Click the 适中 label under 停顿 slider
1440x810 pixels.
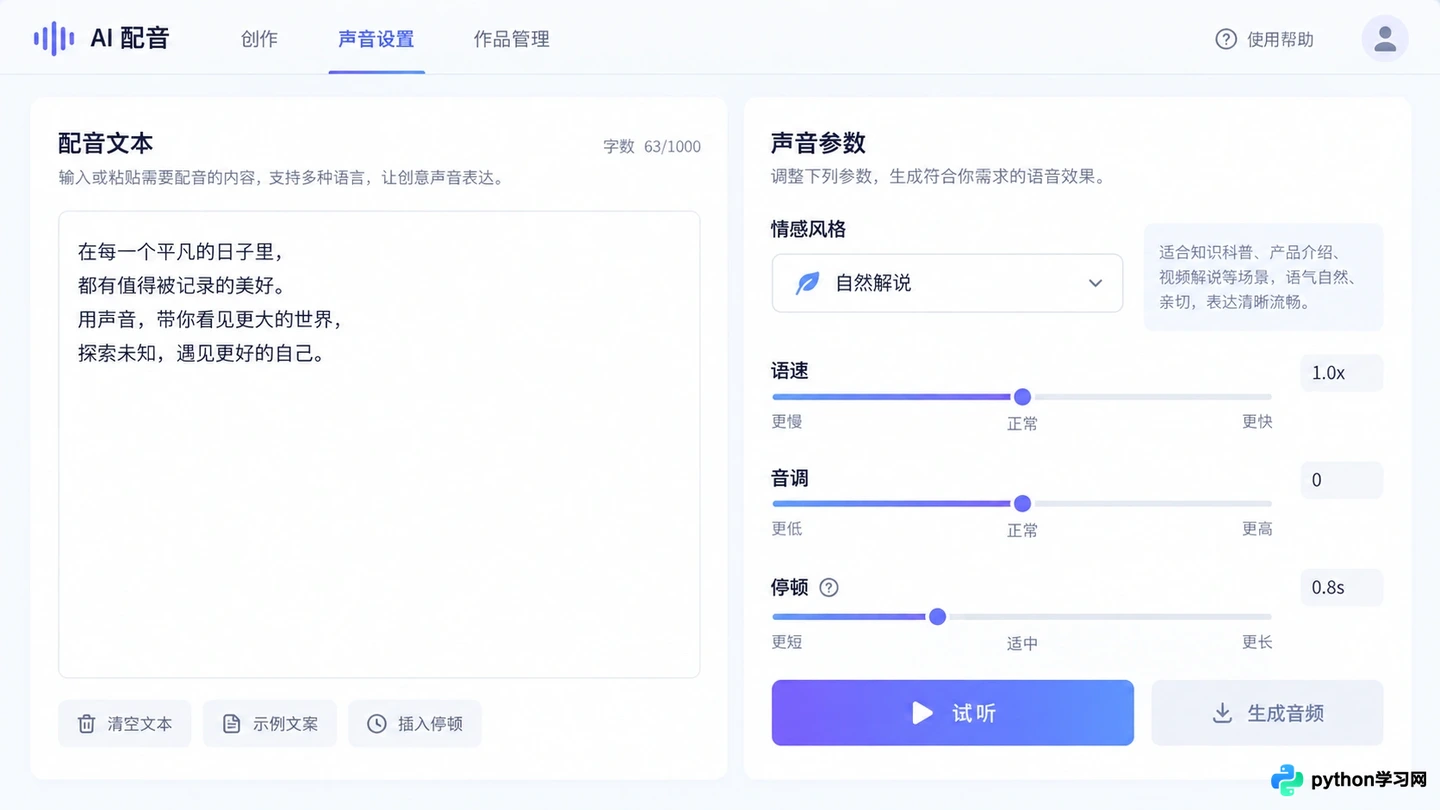(1022, 643)
